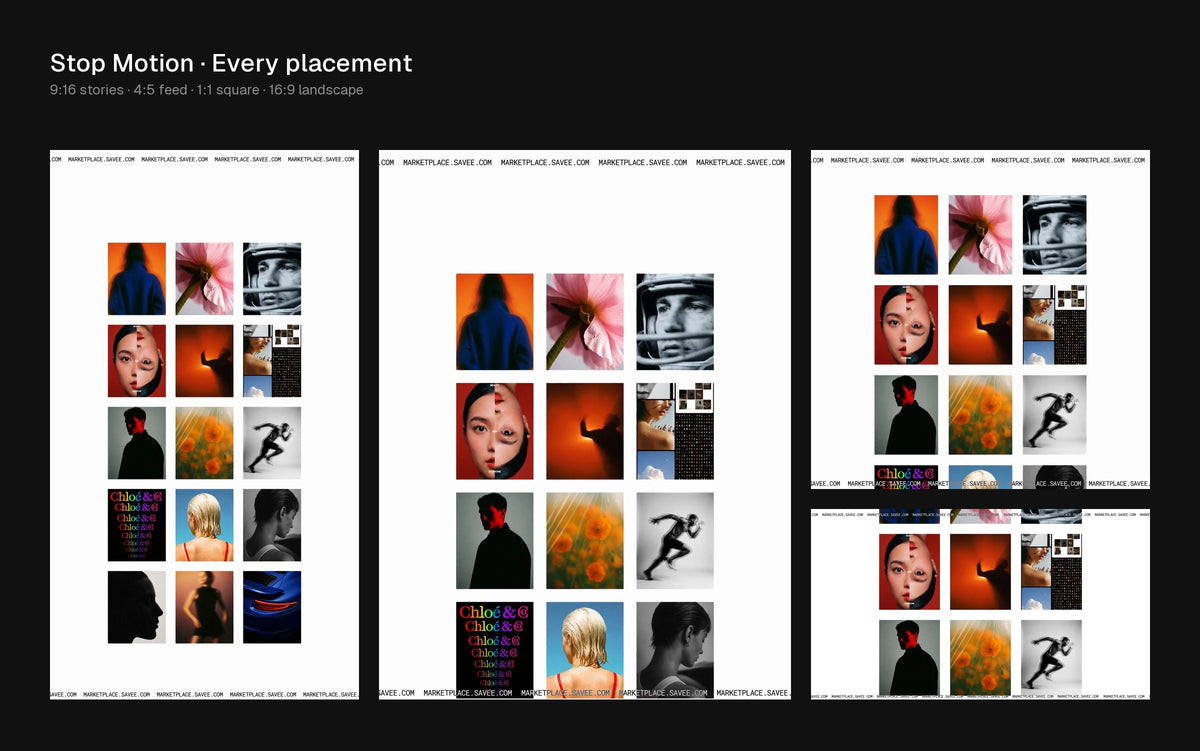The width and height of the screenshot is (1200, 751).
Task: Open the running athlete thumbnail in the landscape panel
Action: (x=1051, y=657)
